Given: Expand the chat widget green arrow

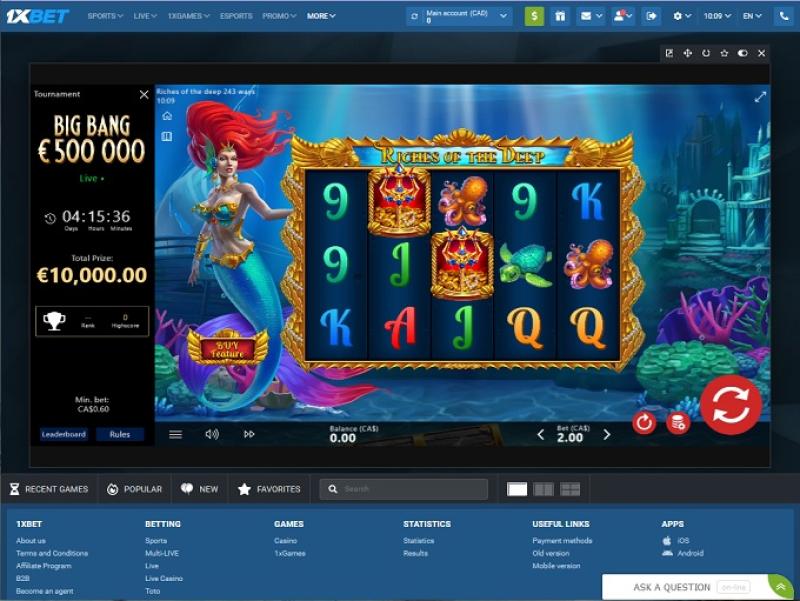Looking at the screenshot, I should [780, 587].
